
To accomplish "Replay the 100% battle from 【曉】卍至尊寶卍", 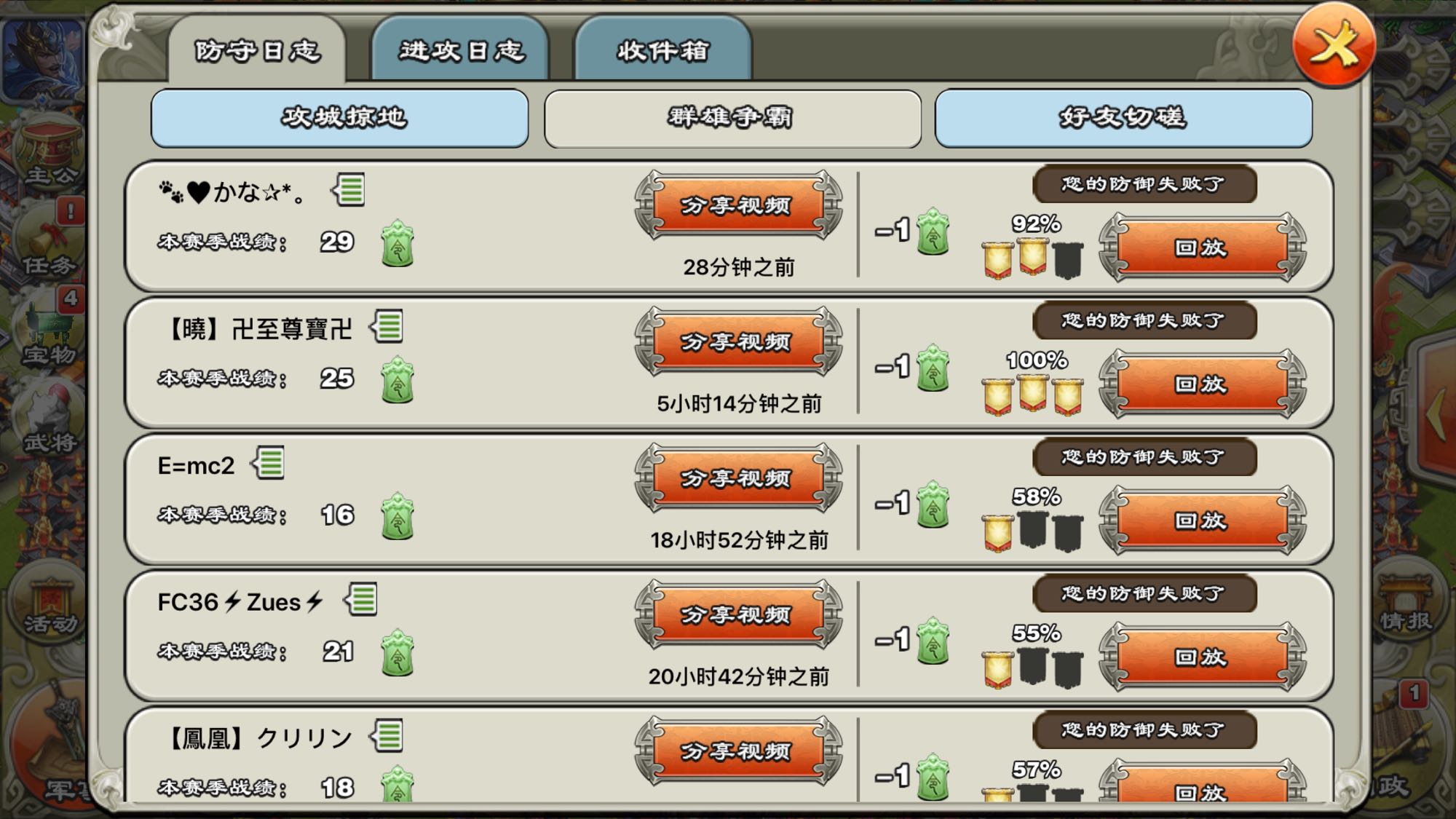I will pyautogui.click(x=1202, y=384).
